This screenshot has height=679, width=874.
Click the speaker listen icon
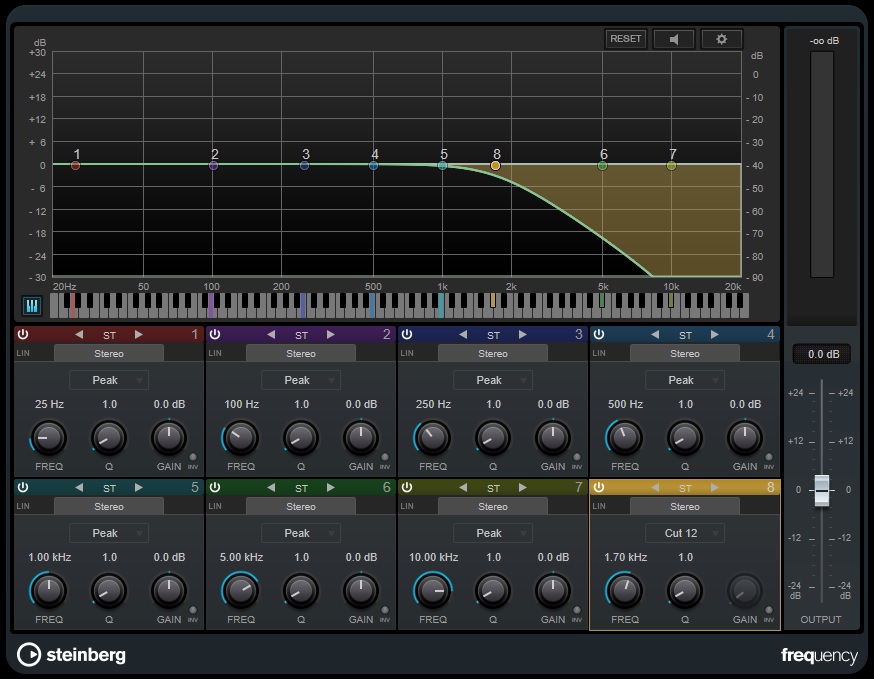coord(674,39)
